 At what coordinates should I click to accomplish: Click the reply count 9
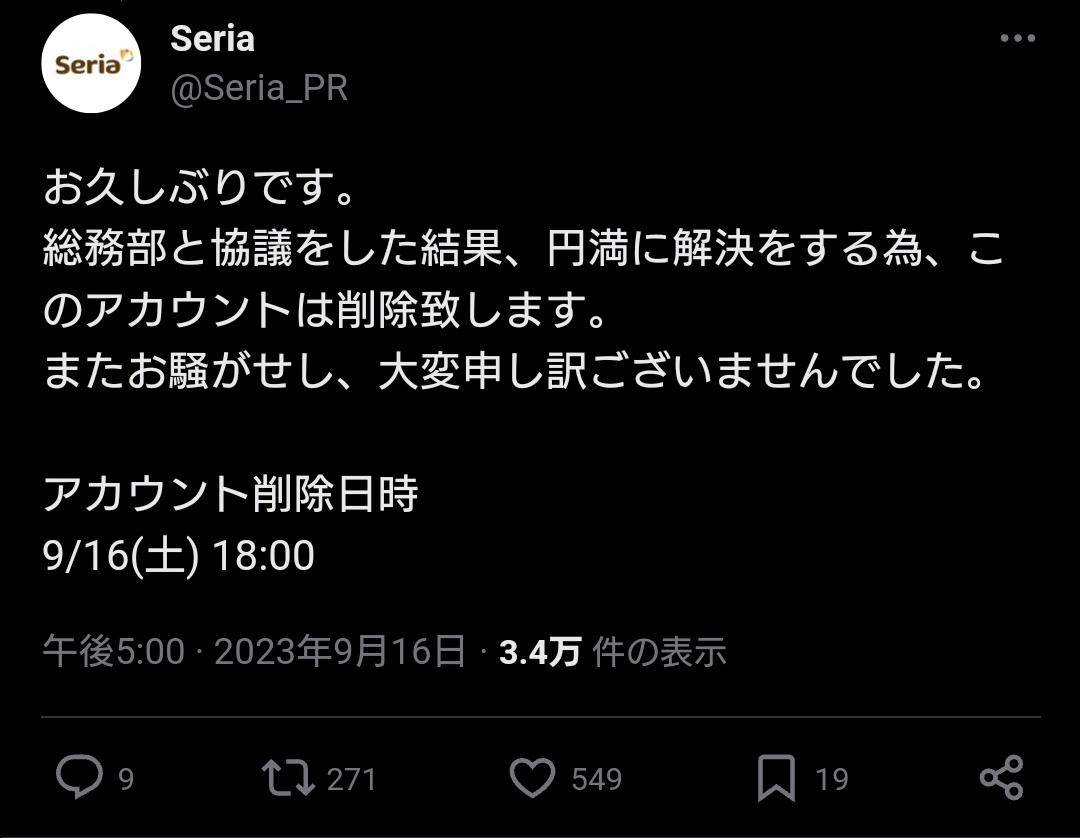pyautogui.click(x=125, y=779)
